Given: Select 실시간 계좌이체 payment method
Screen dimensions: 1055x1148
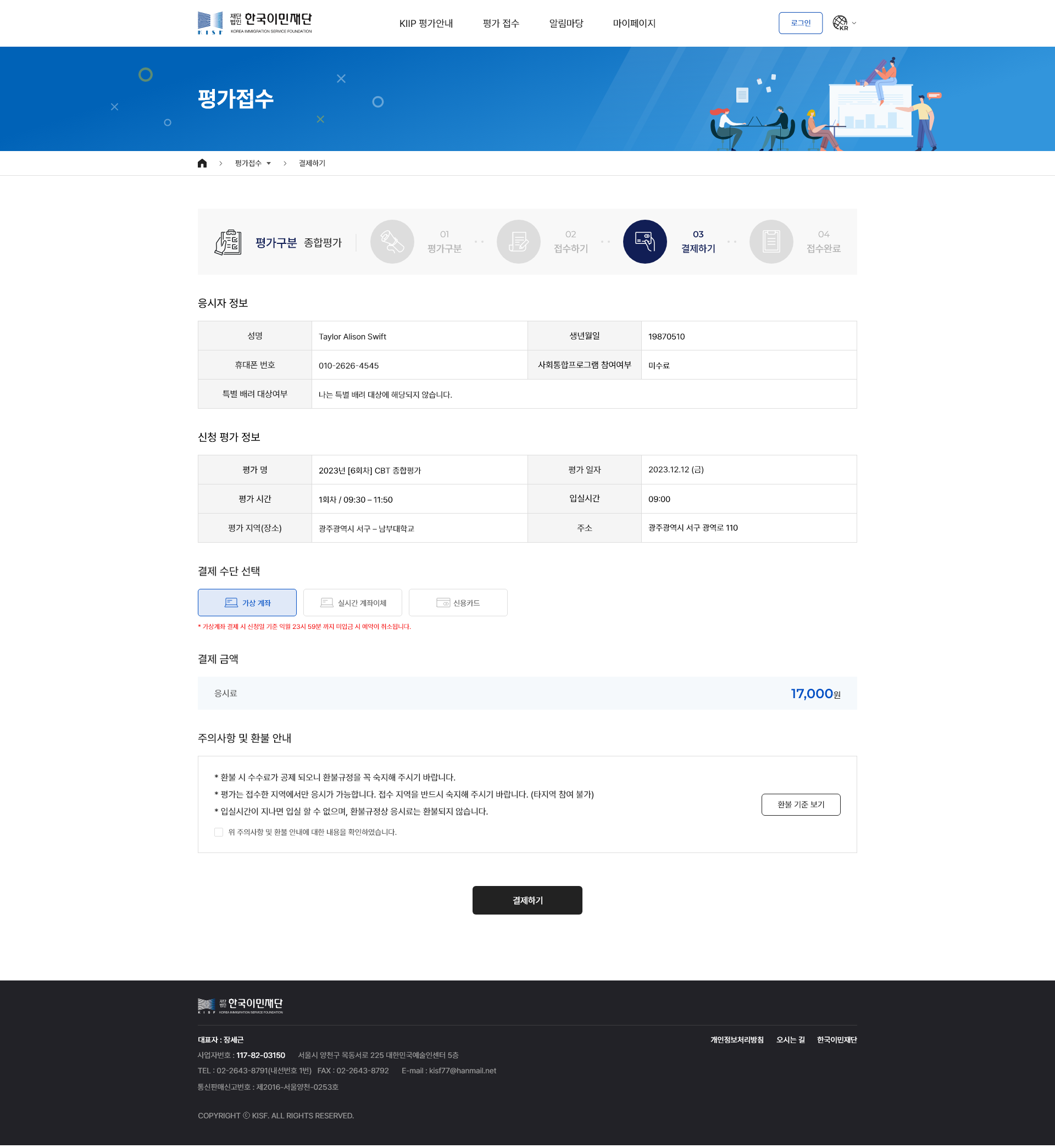Looking at the screenshot, I should pos(353,603).
